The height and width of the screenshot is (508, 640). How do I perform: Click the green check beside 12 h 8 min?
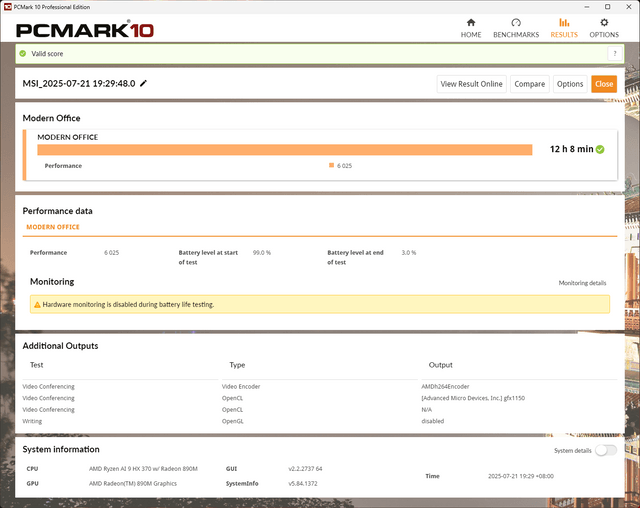[600, 149]
